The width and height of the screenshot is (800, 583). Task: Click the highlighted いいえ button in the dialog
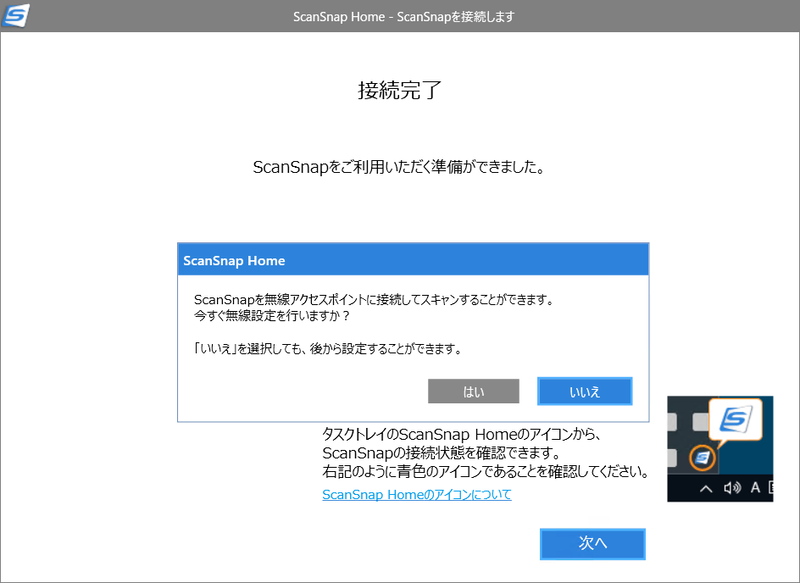(x=584, y=391)
